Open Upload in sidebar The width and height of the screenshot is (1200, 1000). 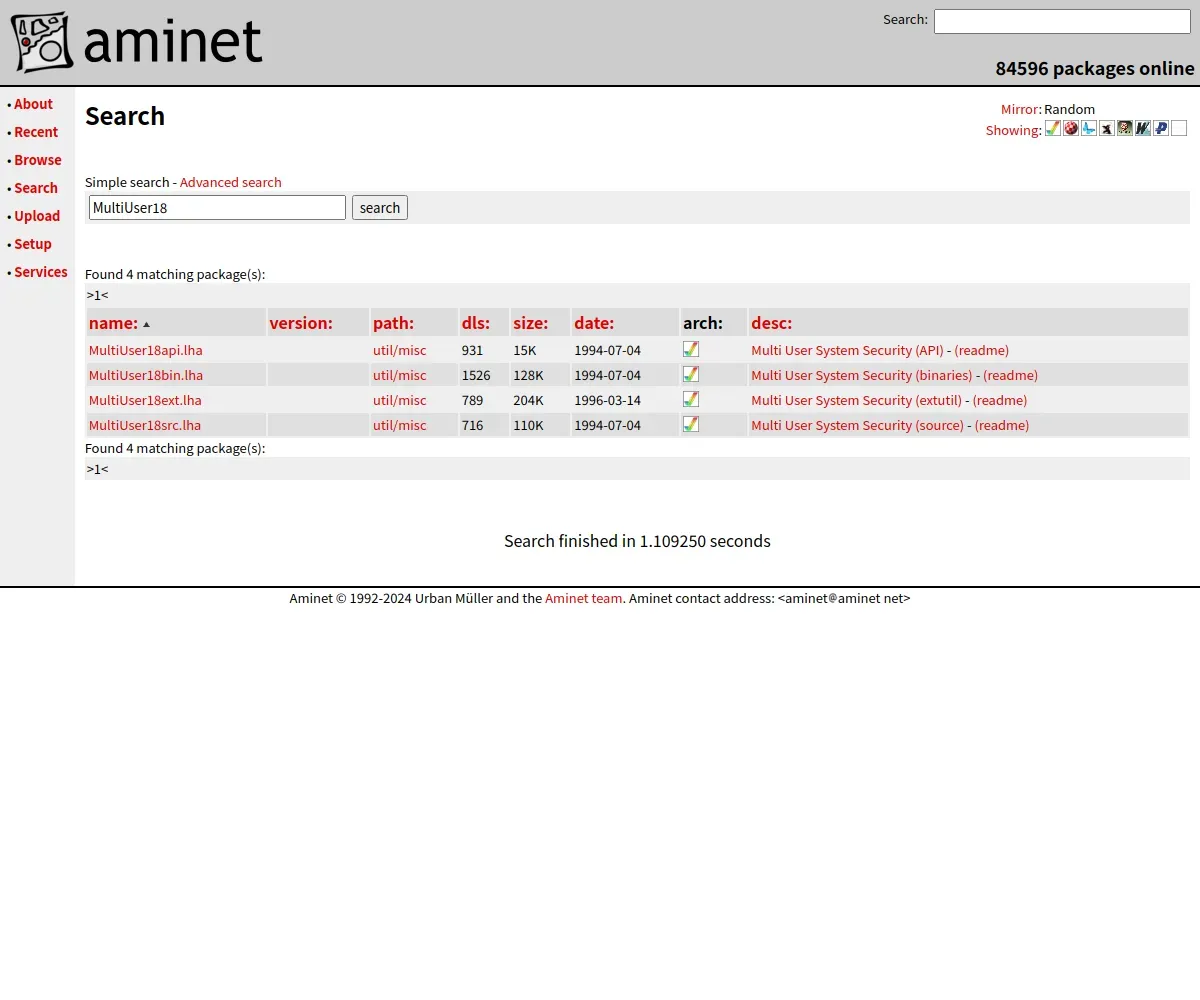click(x=37, y=216)
